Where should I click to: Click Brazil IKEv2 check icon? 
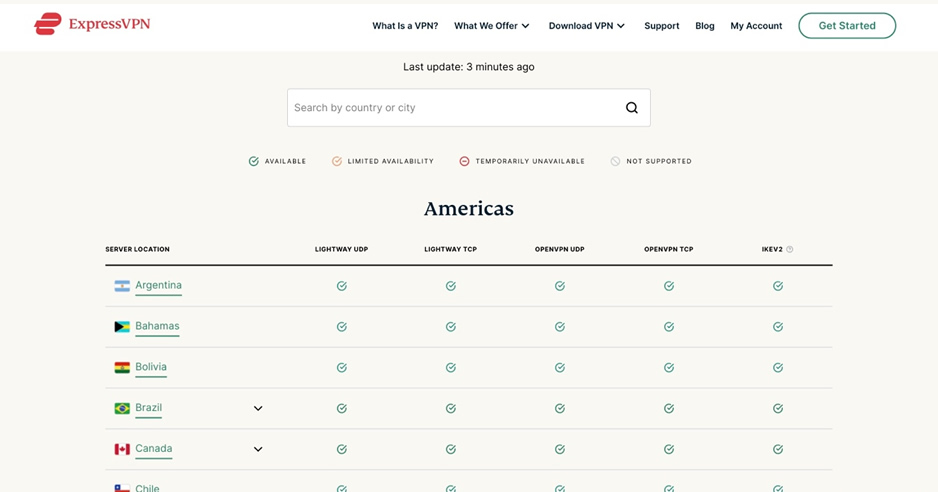tap(778, 408)
